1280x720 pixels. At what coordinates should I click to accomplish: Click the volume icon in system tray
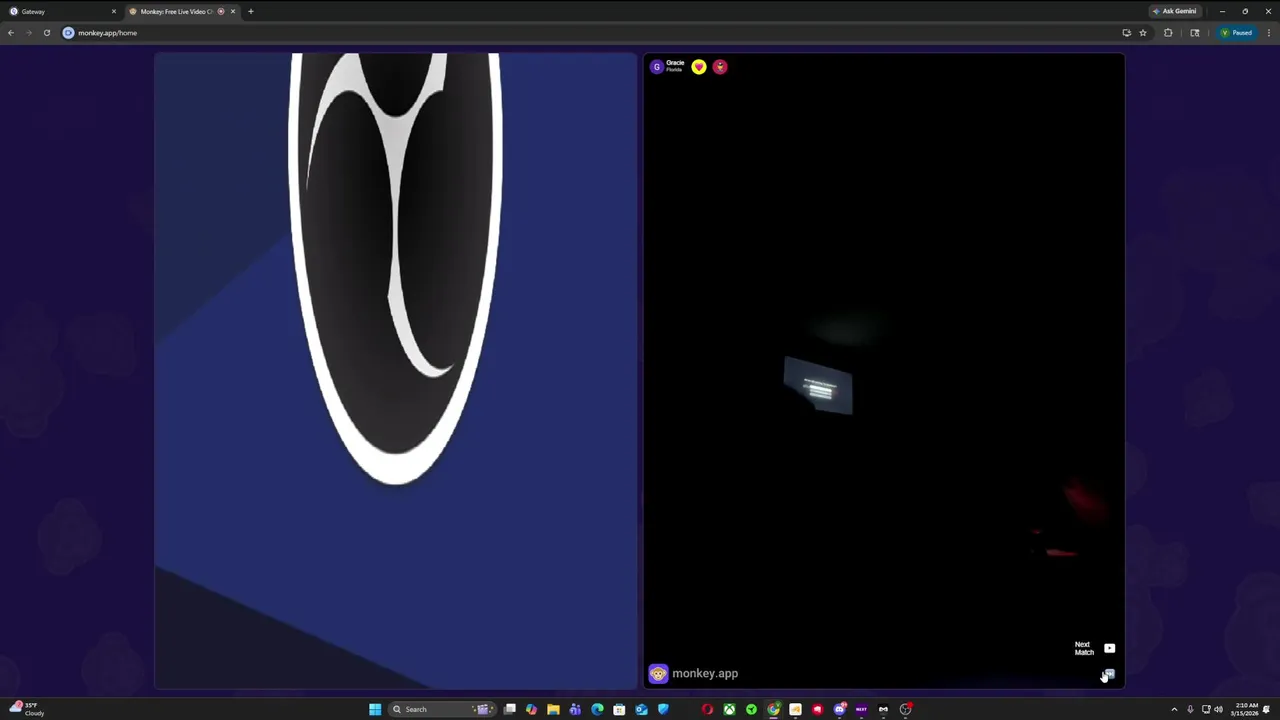[x=1218, y=709]
